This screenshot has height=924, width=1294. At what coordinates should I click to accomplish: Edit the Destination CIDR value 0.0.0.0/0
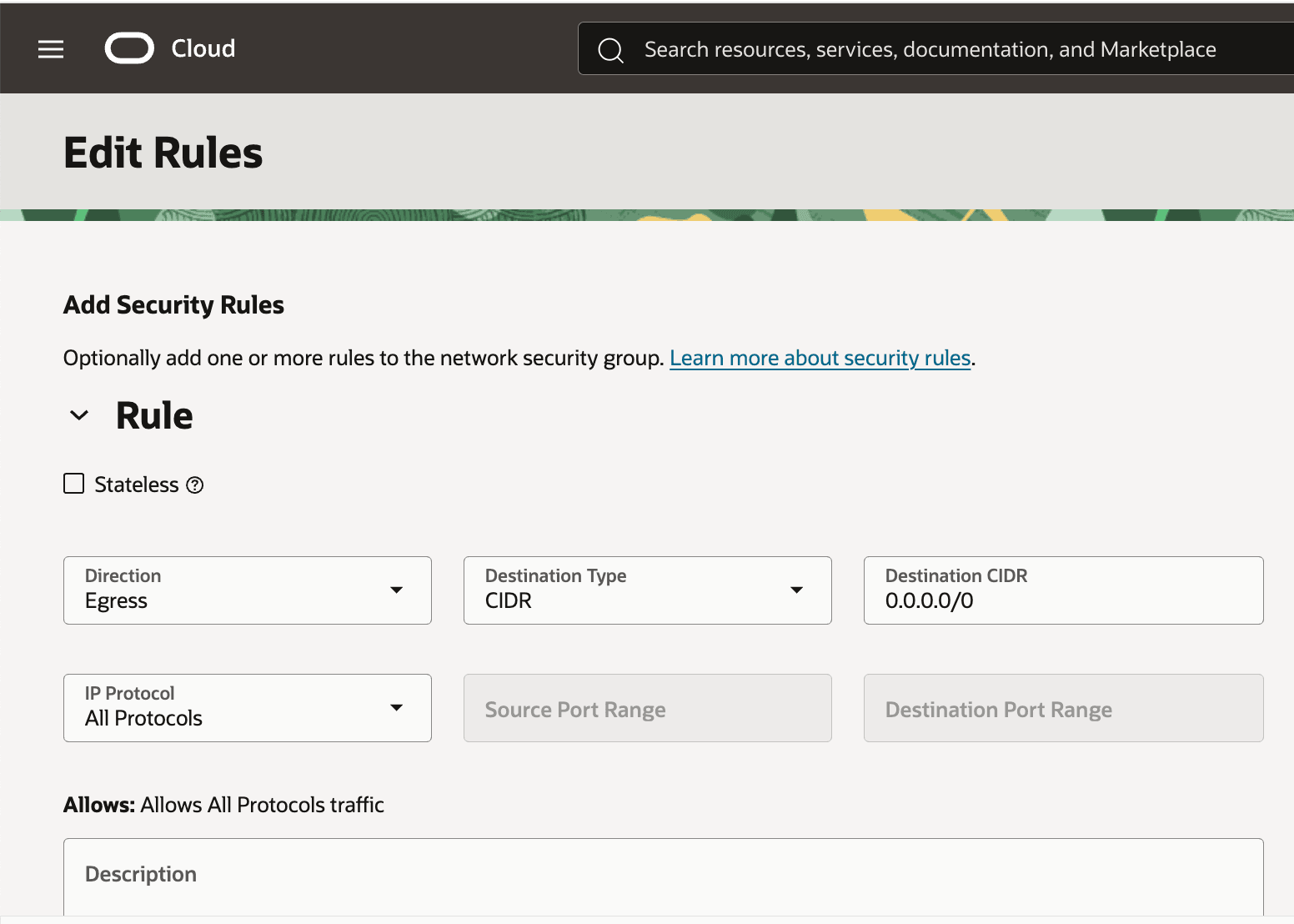pos(1063,600)
